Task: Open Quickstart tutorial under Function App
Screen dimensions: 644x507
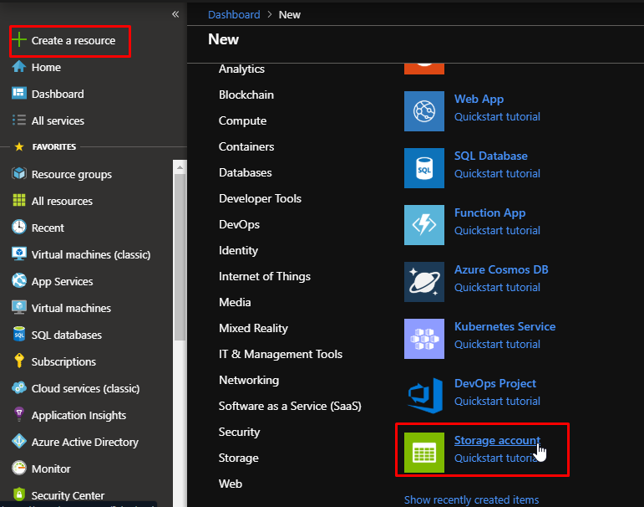Action: (497, 230)
